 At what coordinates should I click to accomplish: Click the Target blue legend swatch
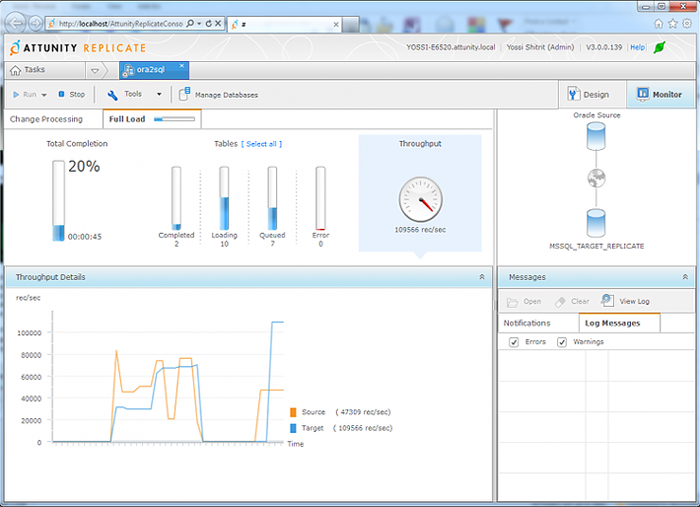click(x=293, y=428)
